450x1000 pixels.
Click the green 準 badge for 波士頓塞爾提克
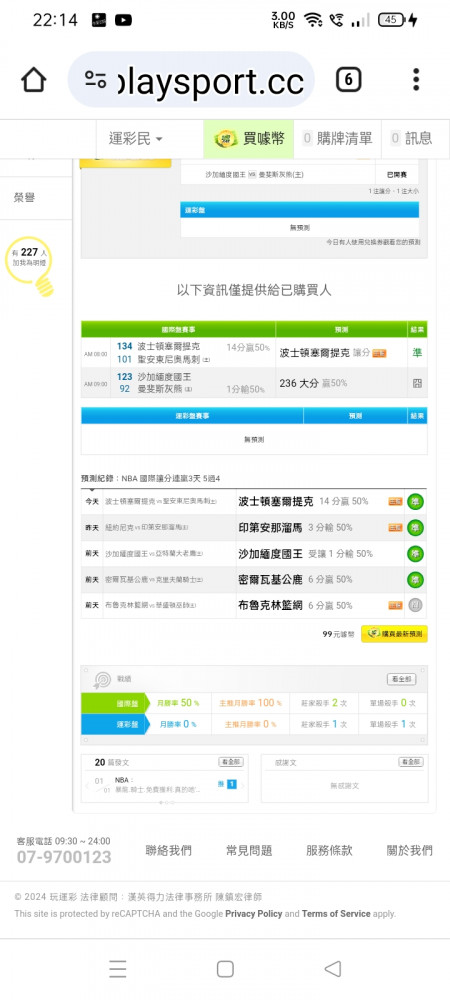click(416, 501)
